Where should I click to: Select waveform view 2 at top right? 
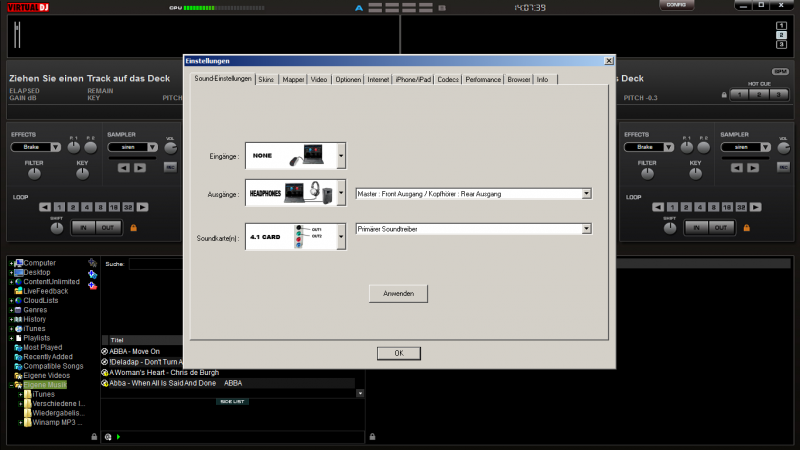[781, 35]
